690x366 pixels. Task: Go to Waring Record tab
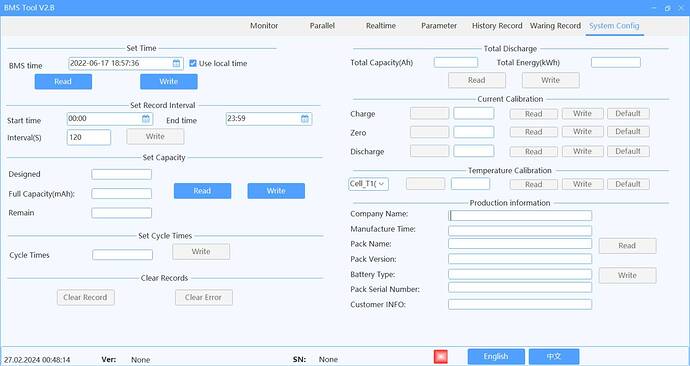pos(555,26)
